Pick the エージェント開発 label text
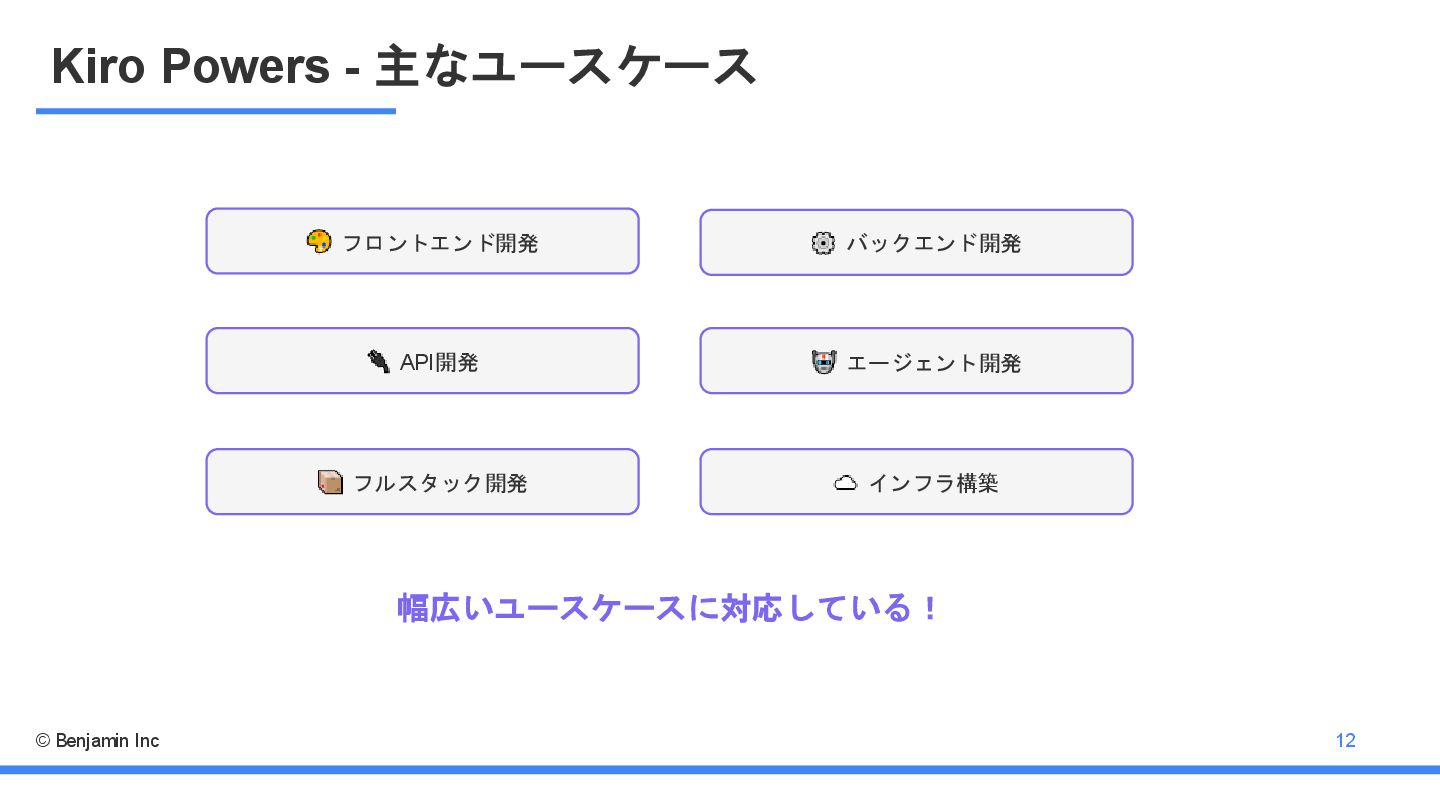 coord(933,363)
